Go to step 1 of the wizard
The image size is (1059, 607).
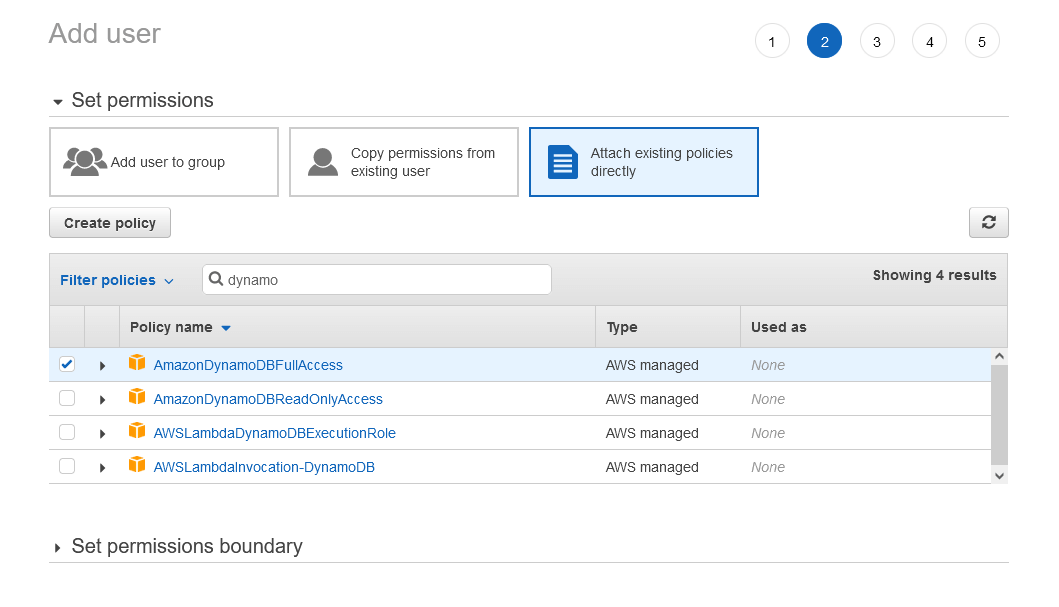(x=772, y=41)
